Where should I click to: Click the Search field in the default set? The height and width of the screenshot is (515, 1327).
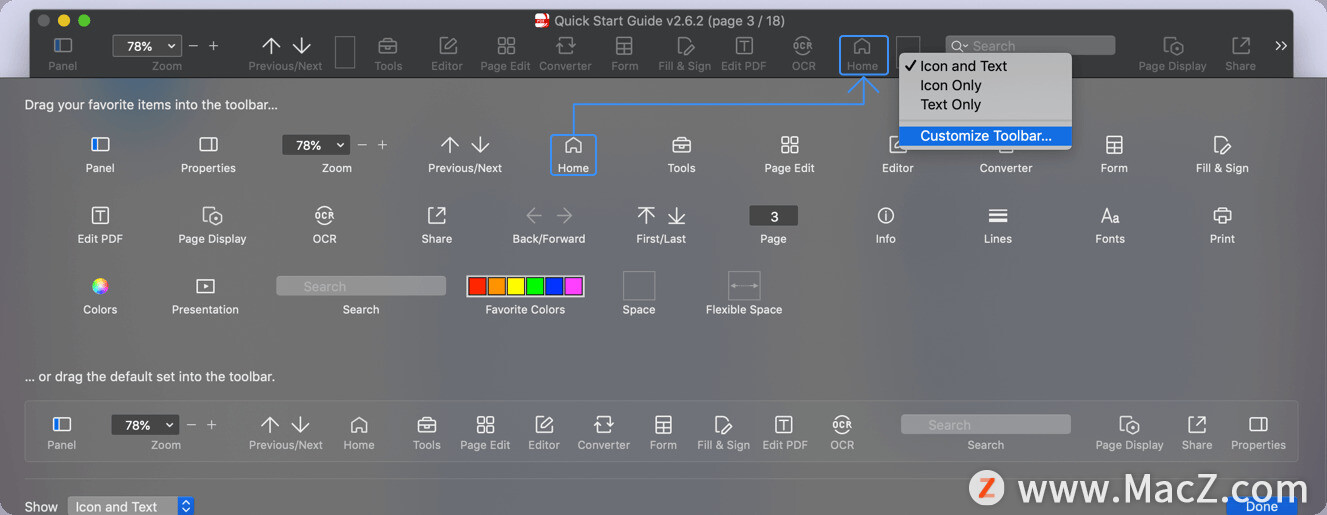(985, 425)
